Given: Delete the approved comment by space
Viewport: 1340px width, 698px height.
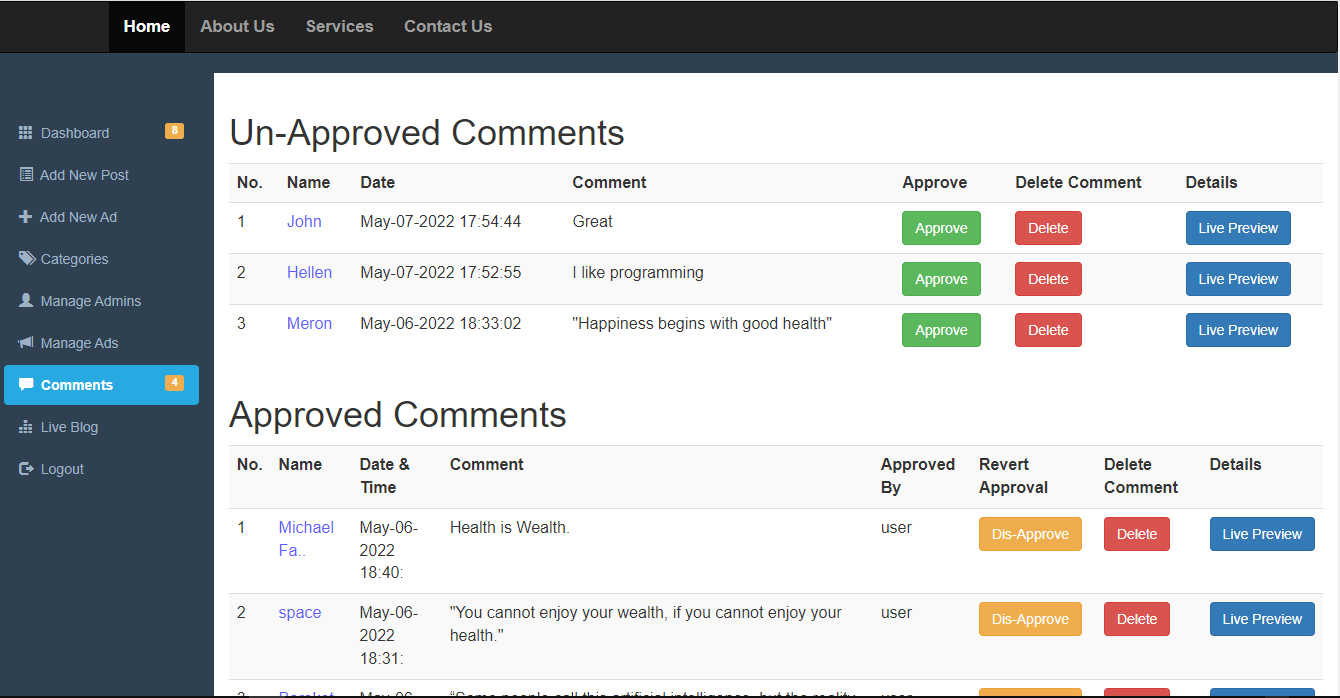Looking at the screenshot, I should click(x=1137, y=619).
